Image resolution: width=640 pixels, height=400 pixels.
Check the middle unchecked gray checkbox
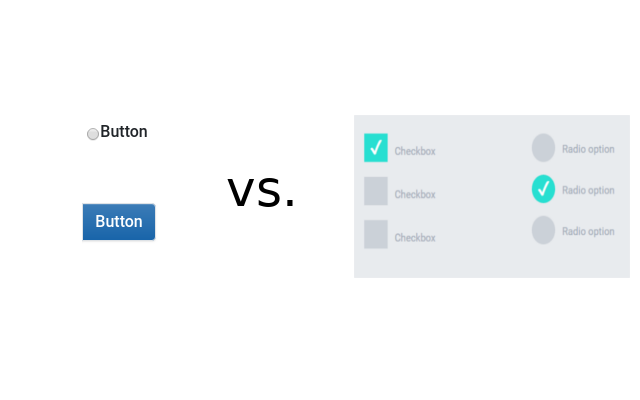[376, 191]
